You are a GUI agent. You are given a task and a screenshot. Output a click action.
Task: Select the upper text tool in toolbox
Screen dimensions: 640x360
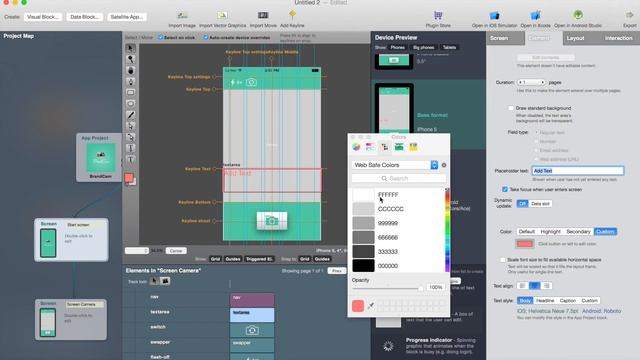pyautogui.click(x=131, y=148)
